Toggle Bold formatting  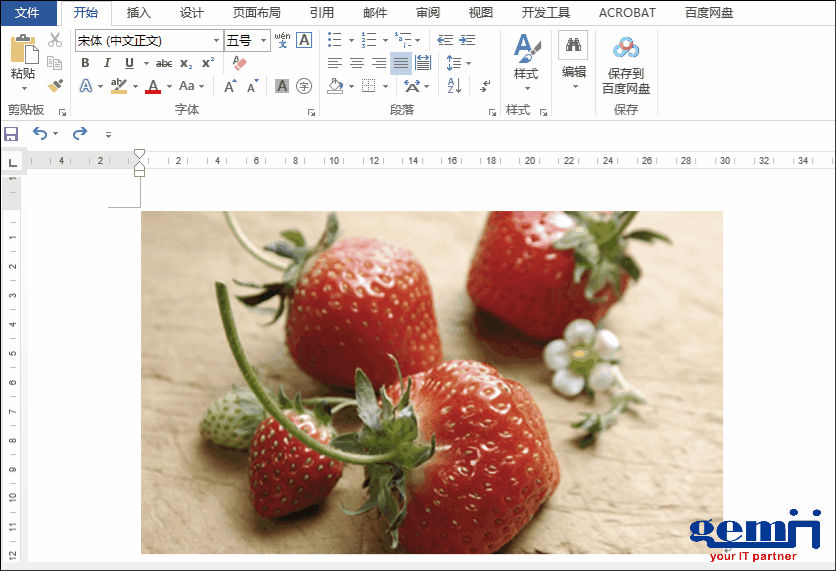click(86, 63)
